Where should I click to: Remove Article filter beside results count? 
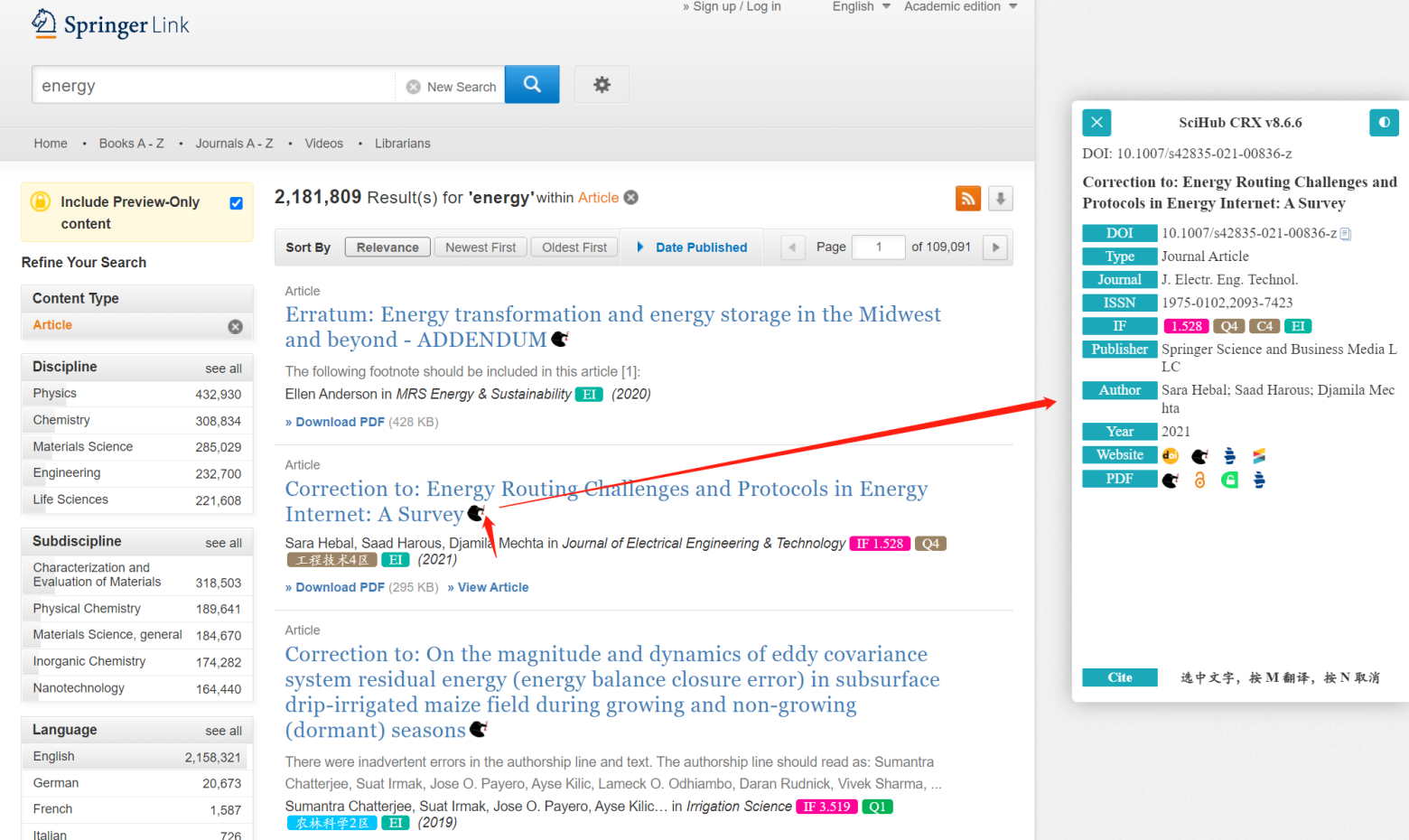(631, 197)
